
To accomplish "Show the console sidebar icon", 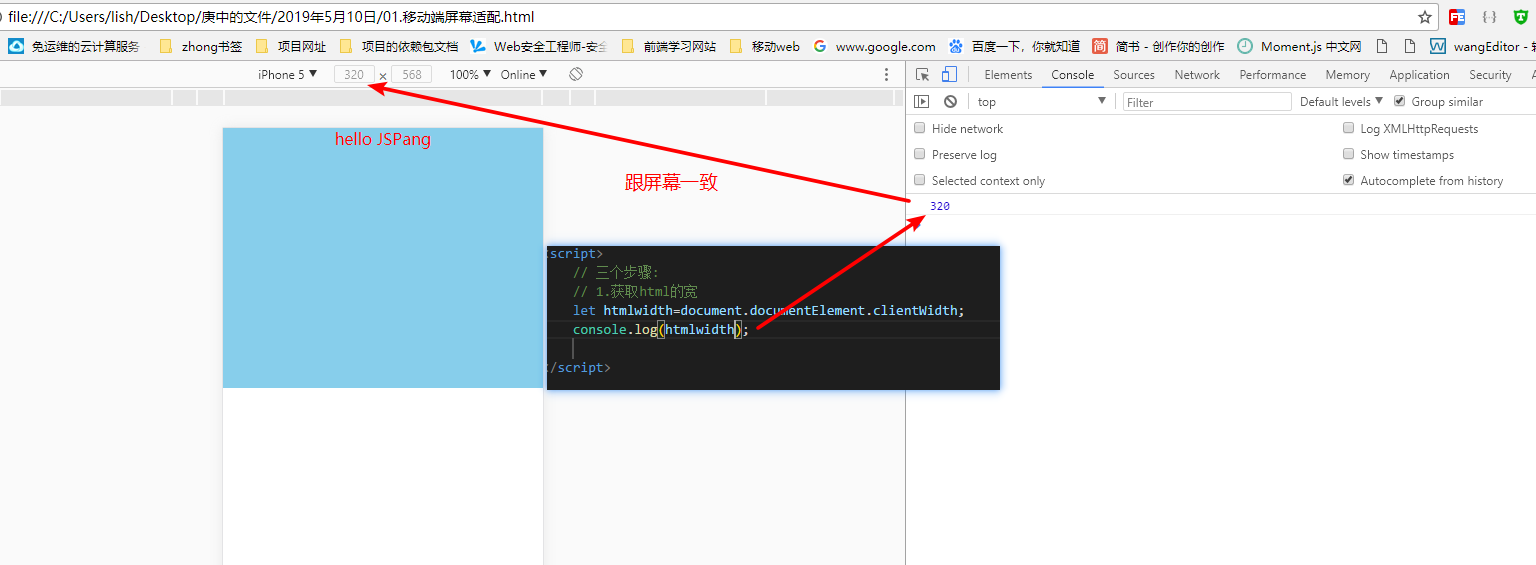I will [x=923, y=102].
